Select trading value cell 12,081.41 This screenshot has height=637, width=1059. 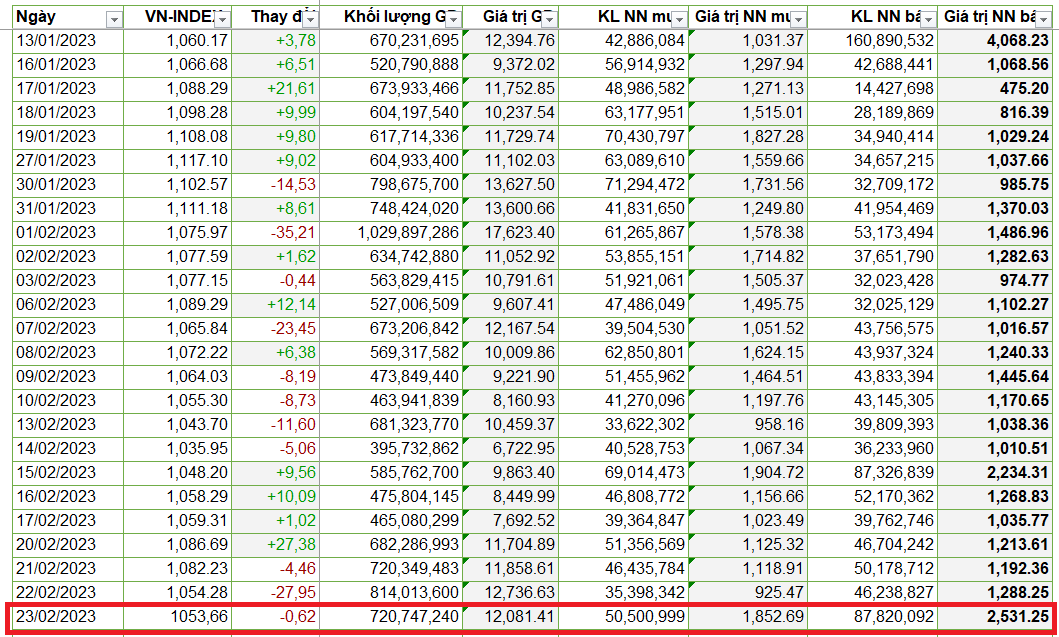point(511,616)
